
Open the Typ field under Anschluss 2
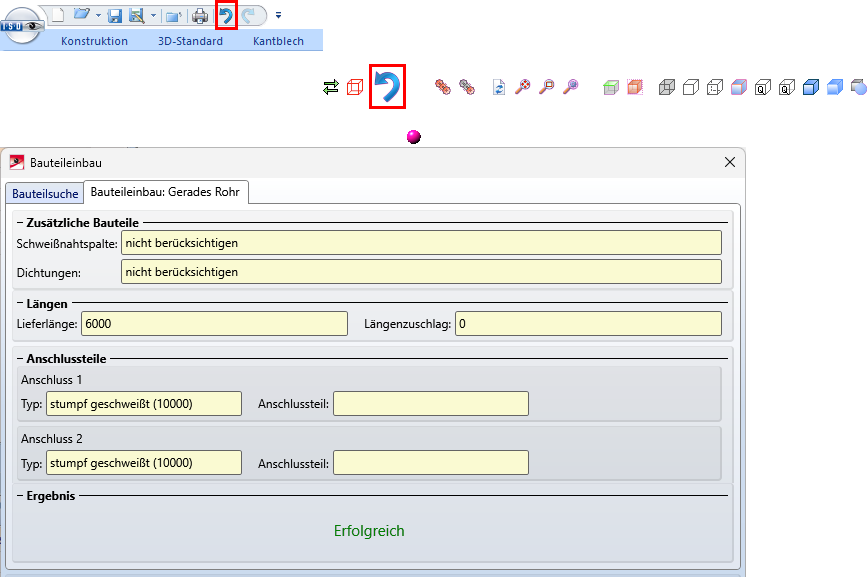pos(144,463)
